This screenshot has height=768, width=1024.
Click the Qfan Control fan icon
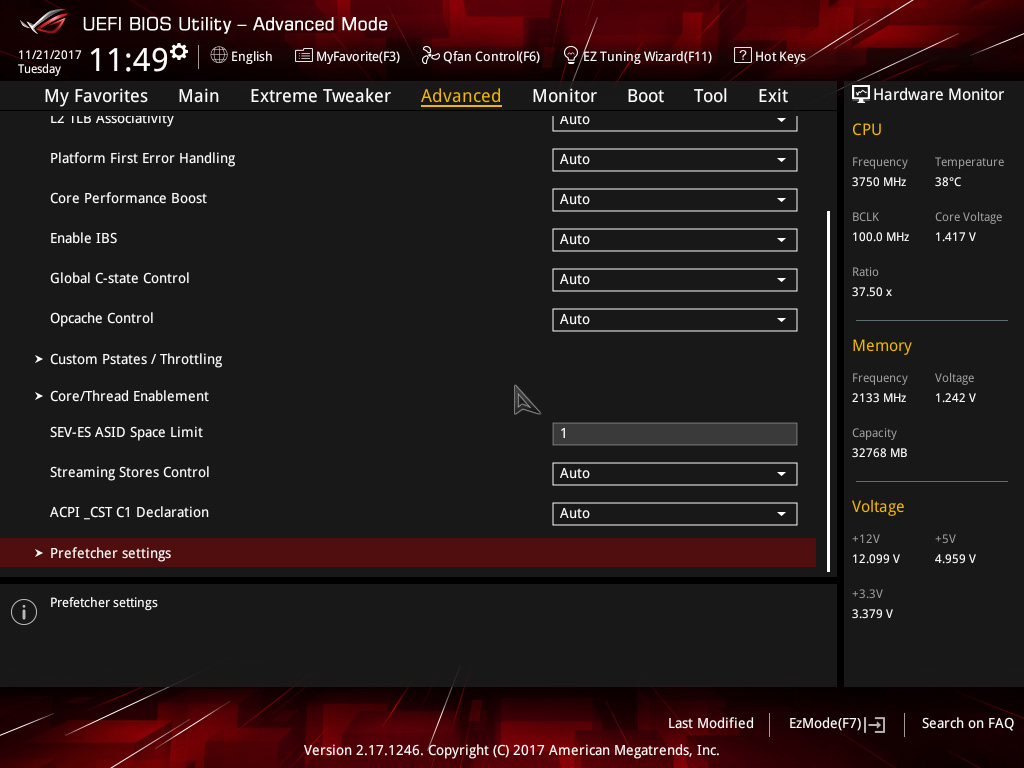430,56
